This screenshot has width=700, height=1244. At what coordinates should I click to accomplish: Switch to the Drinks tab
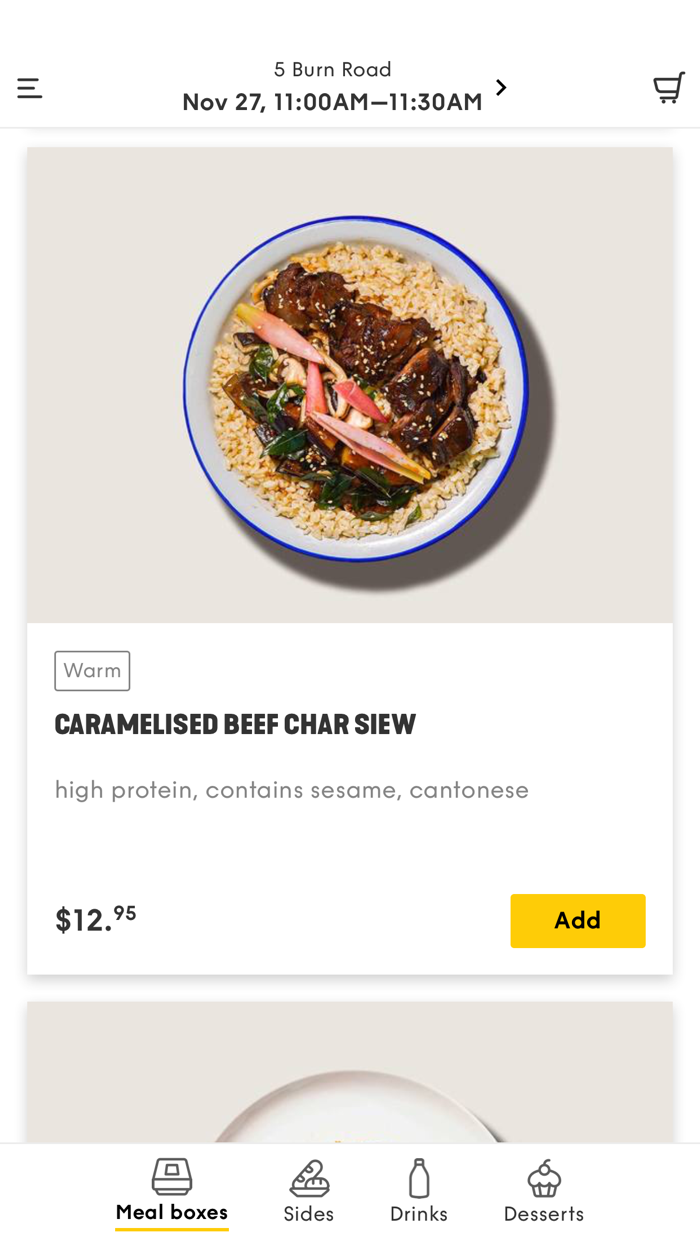click(x=418, y=1192)
